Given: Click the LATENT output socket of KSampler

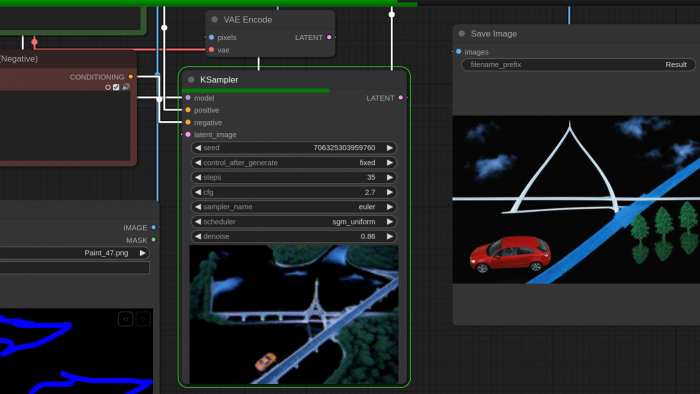Looking at the screenshot, I should click(x=400, y=98).
